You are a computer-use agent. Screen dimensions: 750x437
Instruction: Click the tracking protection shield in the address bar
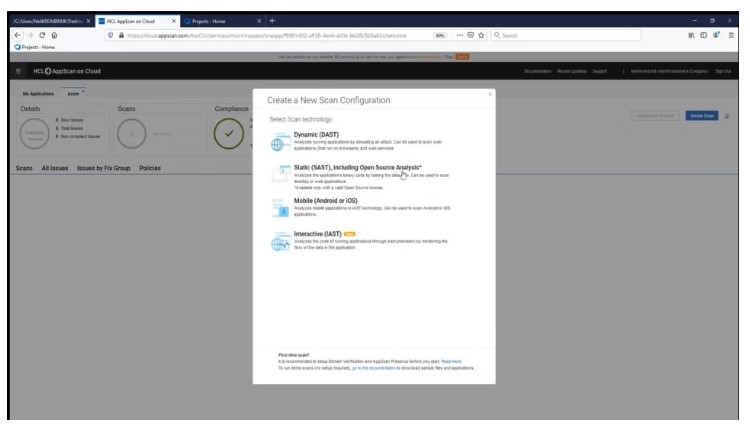click(110, 35)
